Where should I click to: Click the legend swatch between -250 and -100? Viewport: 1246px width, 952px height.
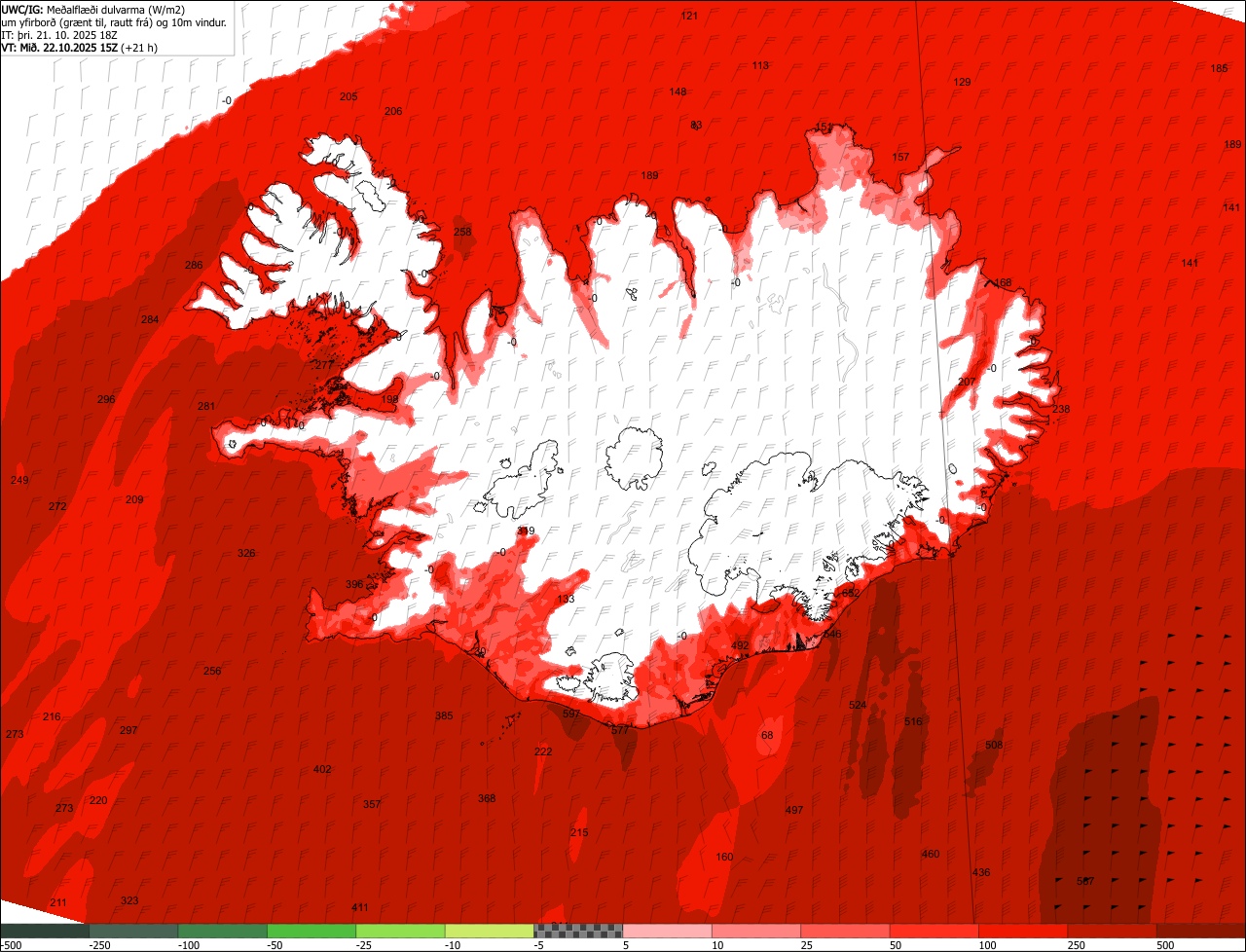click(134, 931)
